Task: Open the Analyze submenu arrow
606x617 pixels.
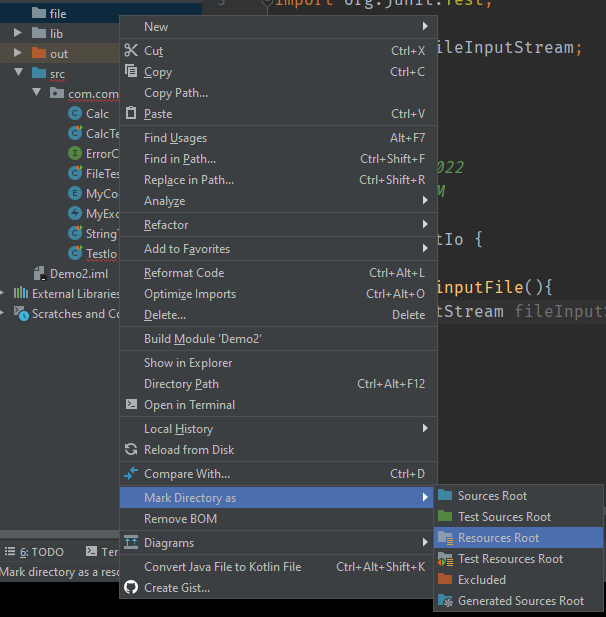Action: (425, 200)
